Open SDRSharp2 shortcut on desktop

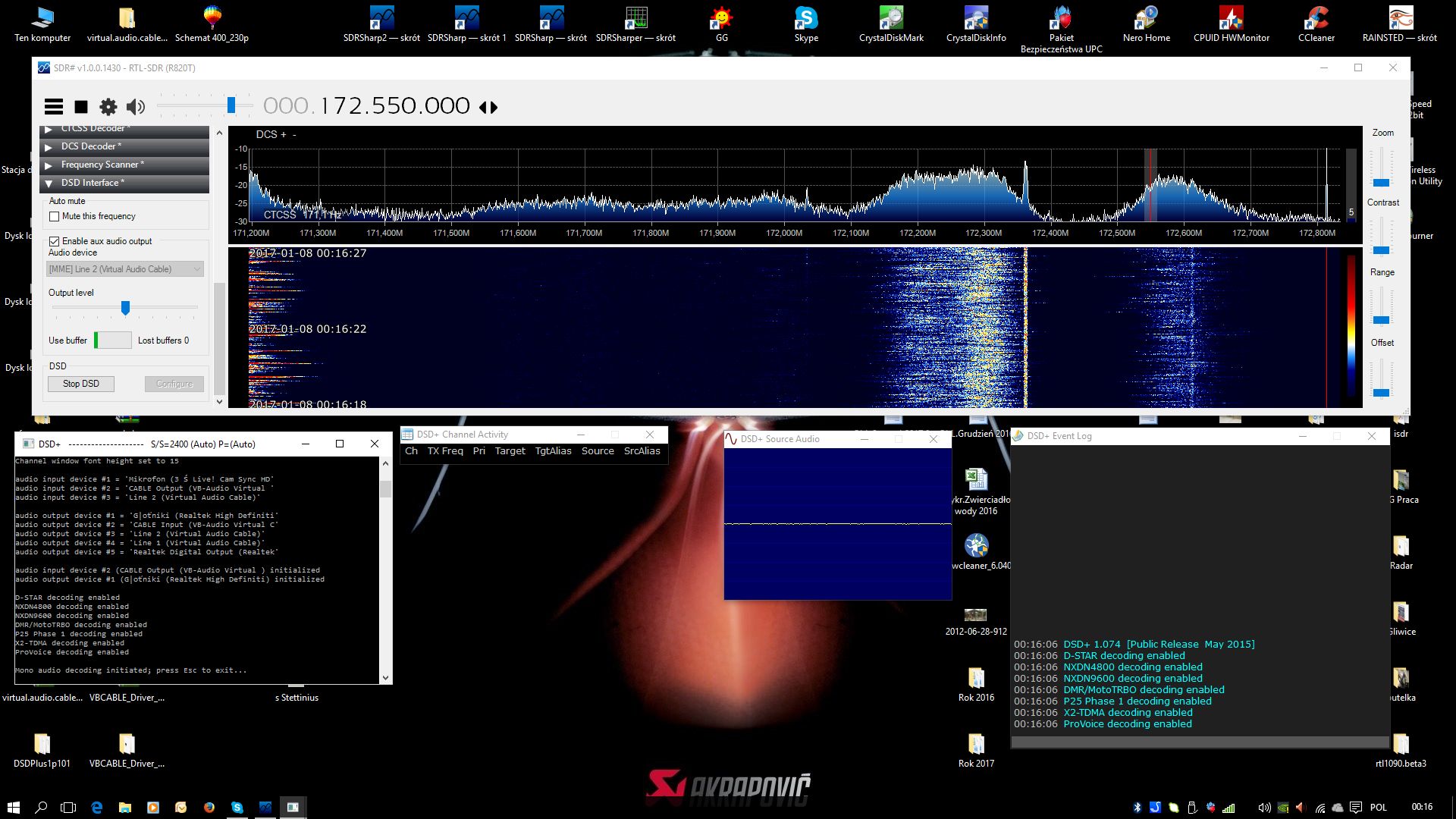click(x=381, y=24)
